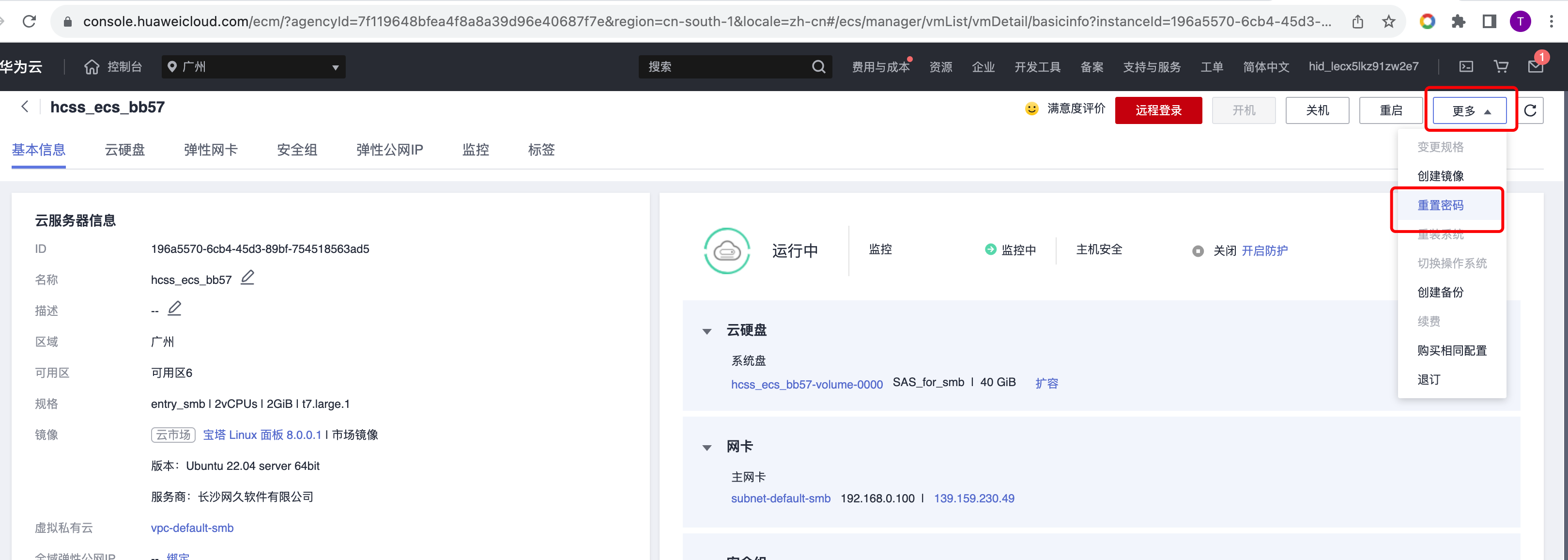
Task: Bookmark this page with star icon
Action: tap(1388, 22)
